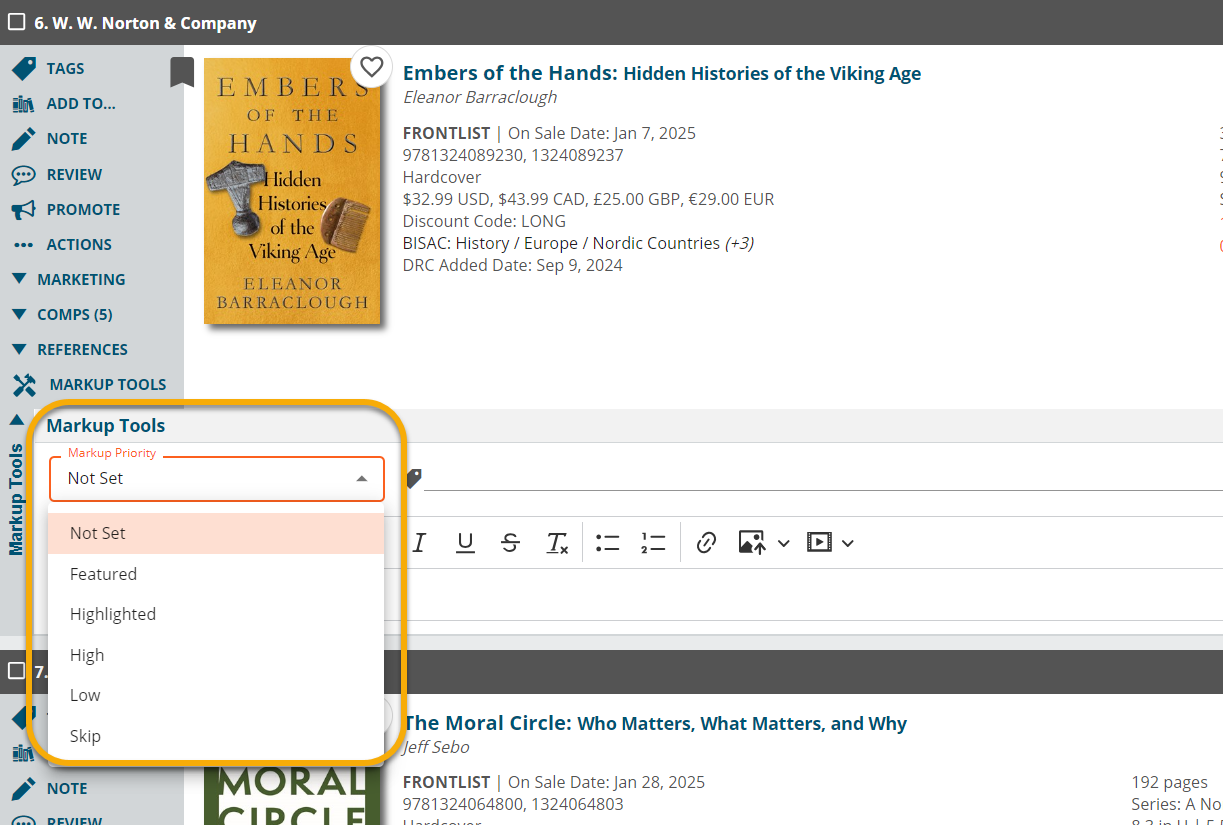Click ISBN 9781324089230, 1324089237
The image size is (1223, 825).
(513, 155)
